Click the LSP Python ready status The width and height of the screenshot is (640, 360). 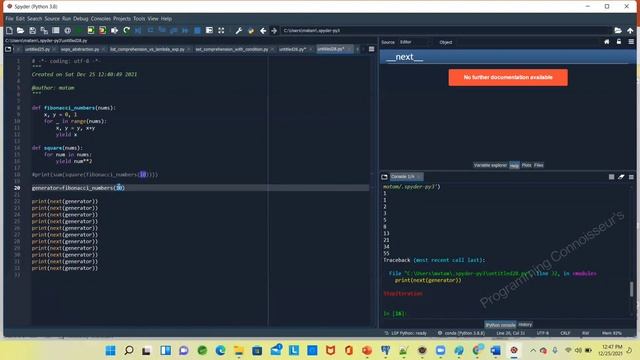click(405, 333)
